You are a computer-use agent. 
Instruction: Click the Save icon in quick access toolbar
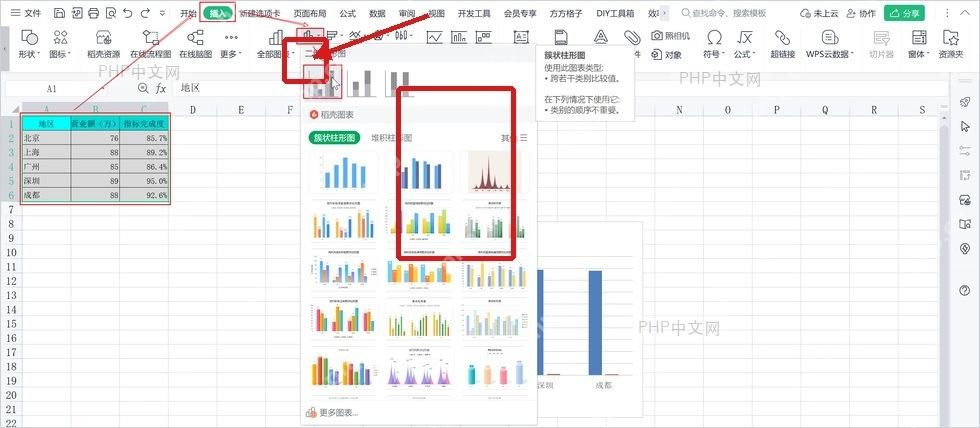click(59, 13)
